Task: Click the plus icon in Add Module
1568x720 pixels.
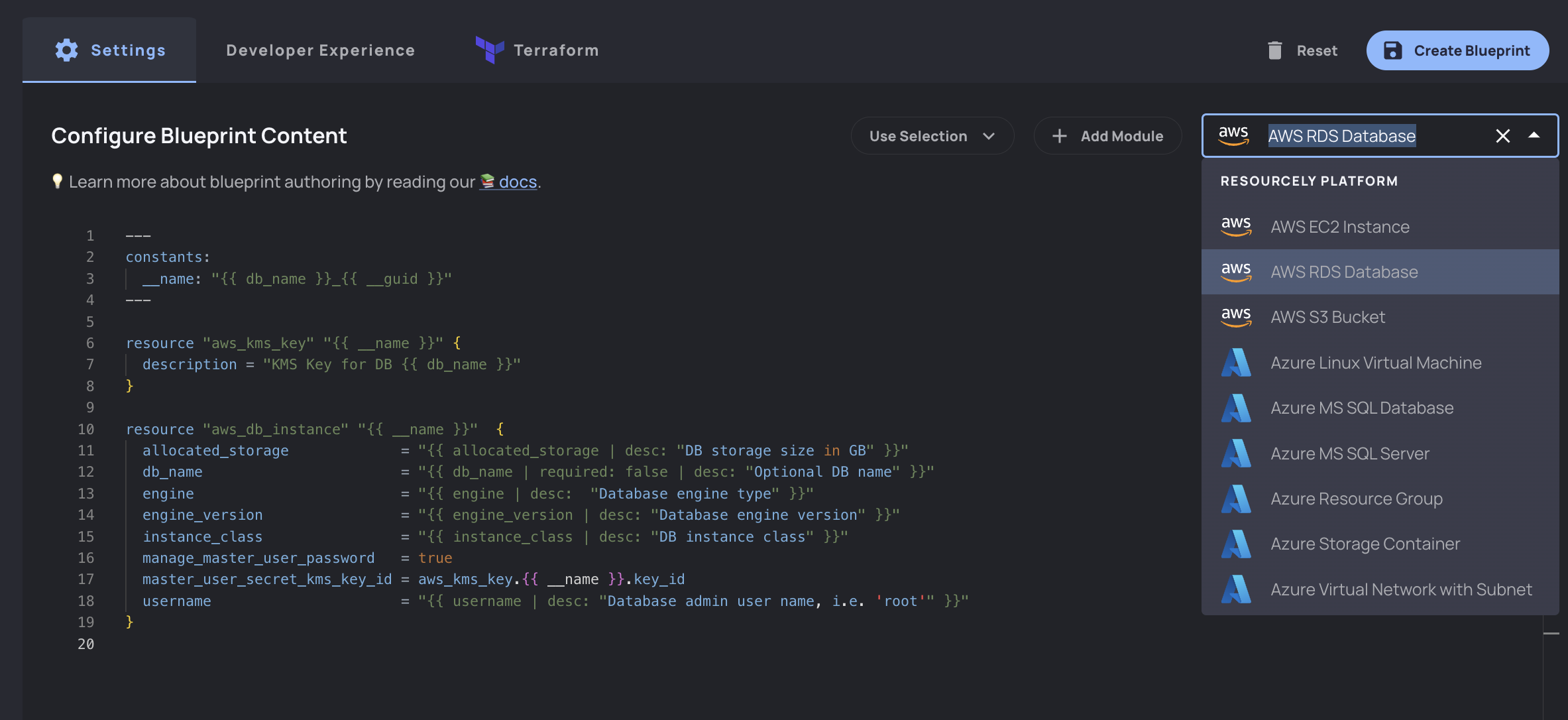Action: (x=1059, y=136)
